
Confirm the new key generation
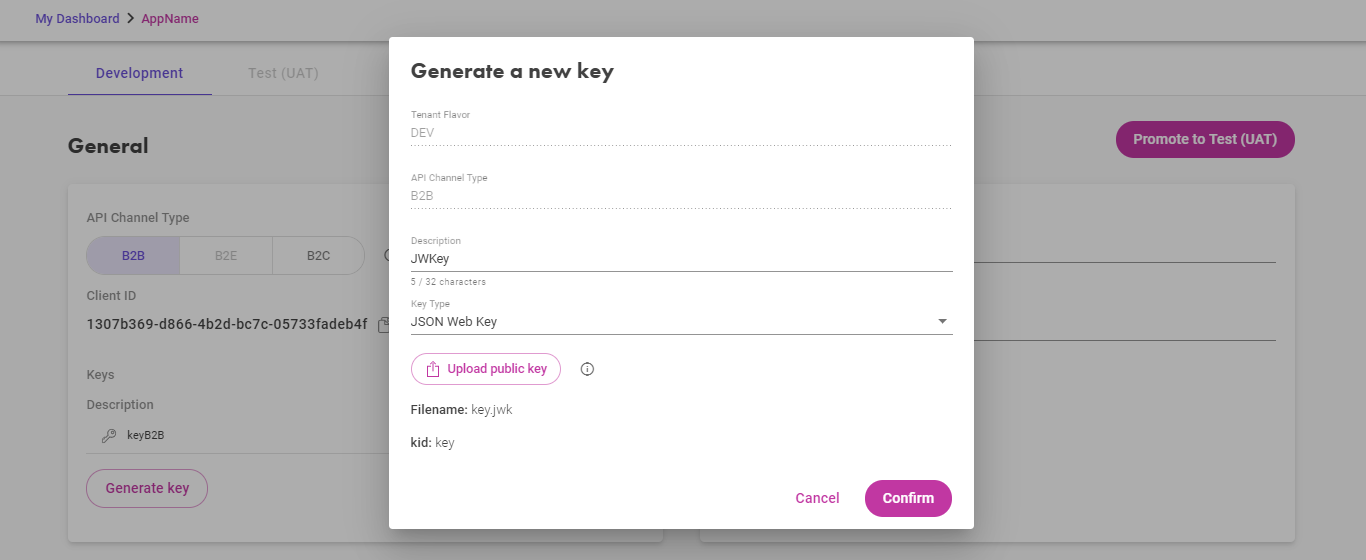click(908, 498)
